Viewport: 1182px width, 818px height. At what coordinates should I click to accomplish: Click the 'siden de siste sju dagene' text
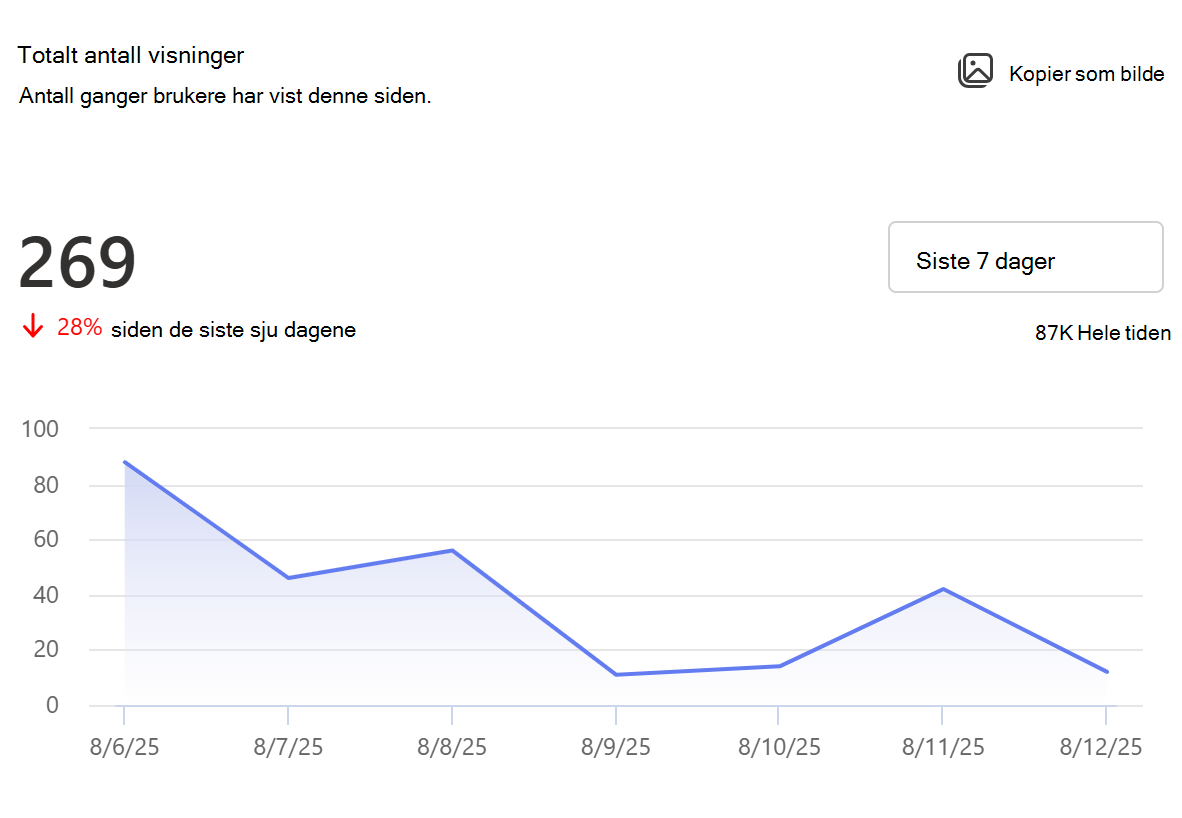[234, 330]
